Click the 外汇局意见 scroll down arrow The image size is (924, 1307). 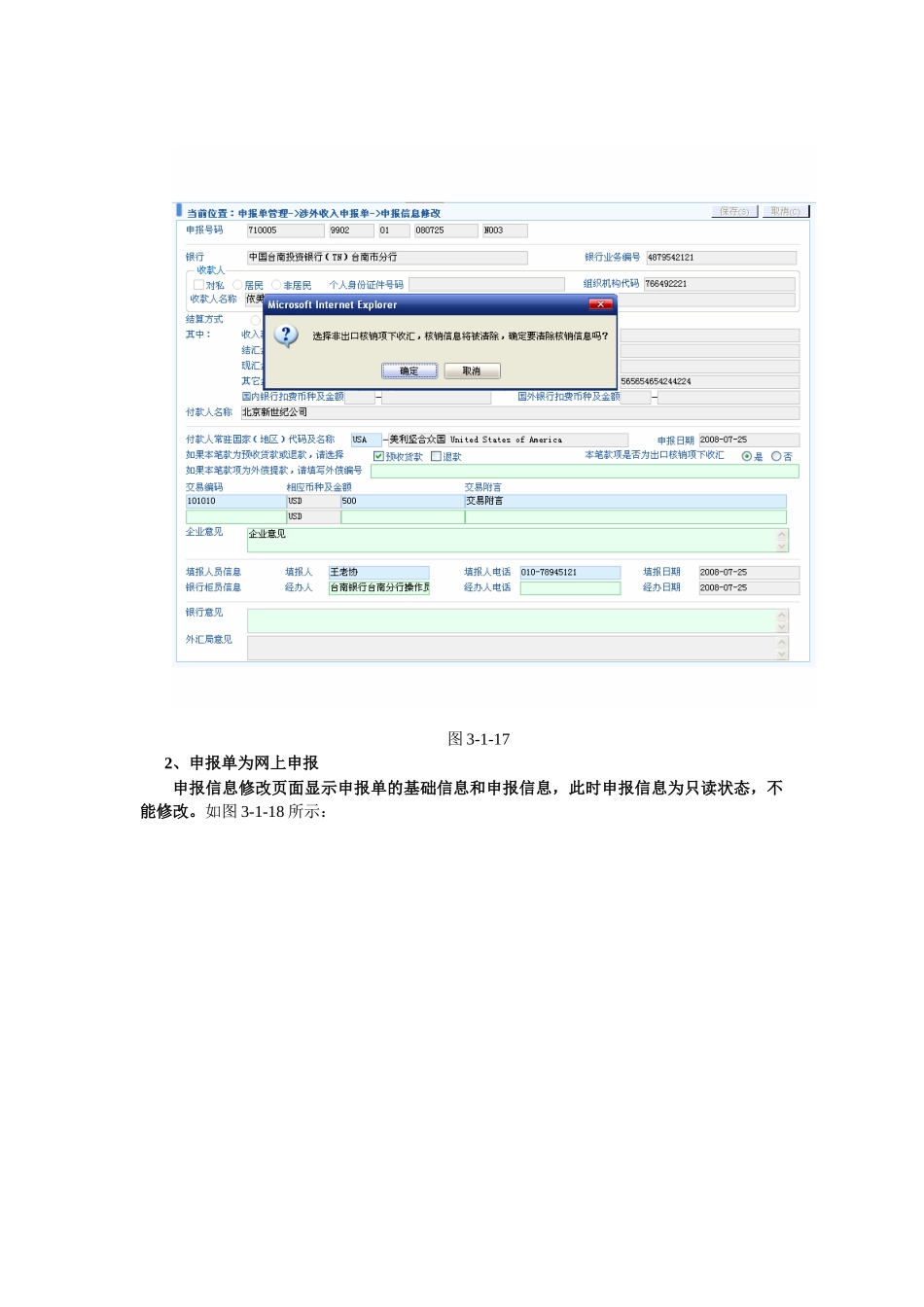tap(782, 654)
